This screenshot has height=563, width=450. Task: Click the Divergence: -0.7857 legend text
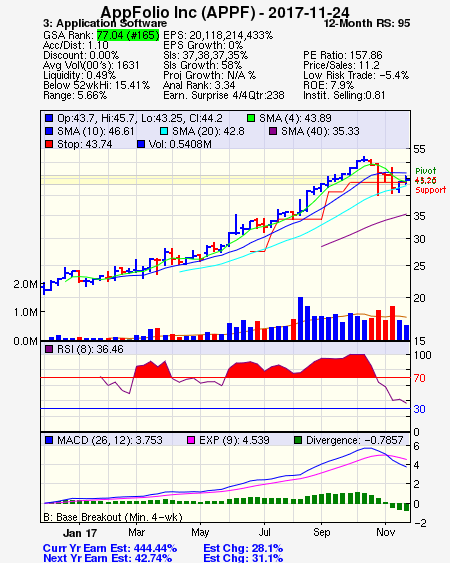[x=355, y=440]
